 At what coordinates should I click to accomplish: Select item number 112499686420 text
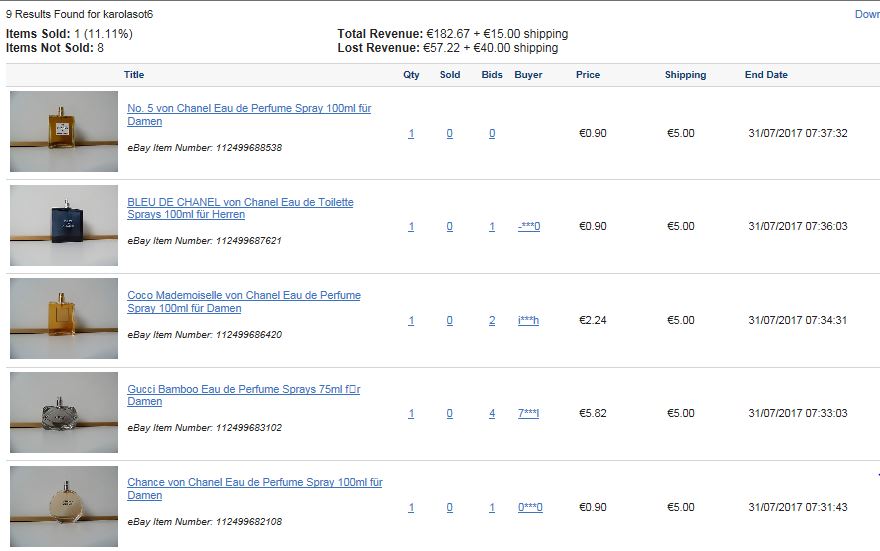coord(249,334)
